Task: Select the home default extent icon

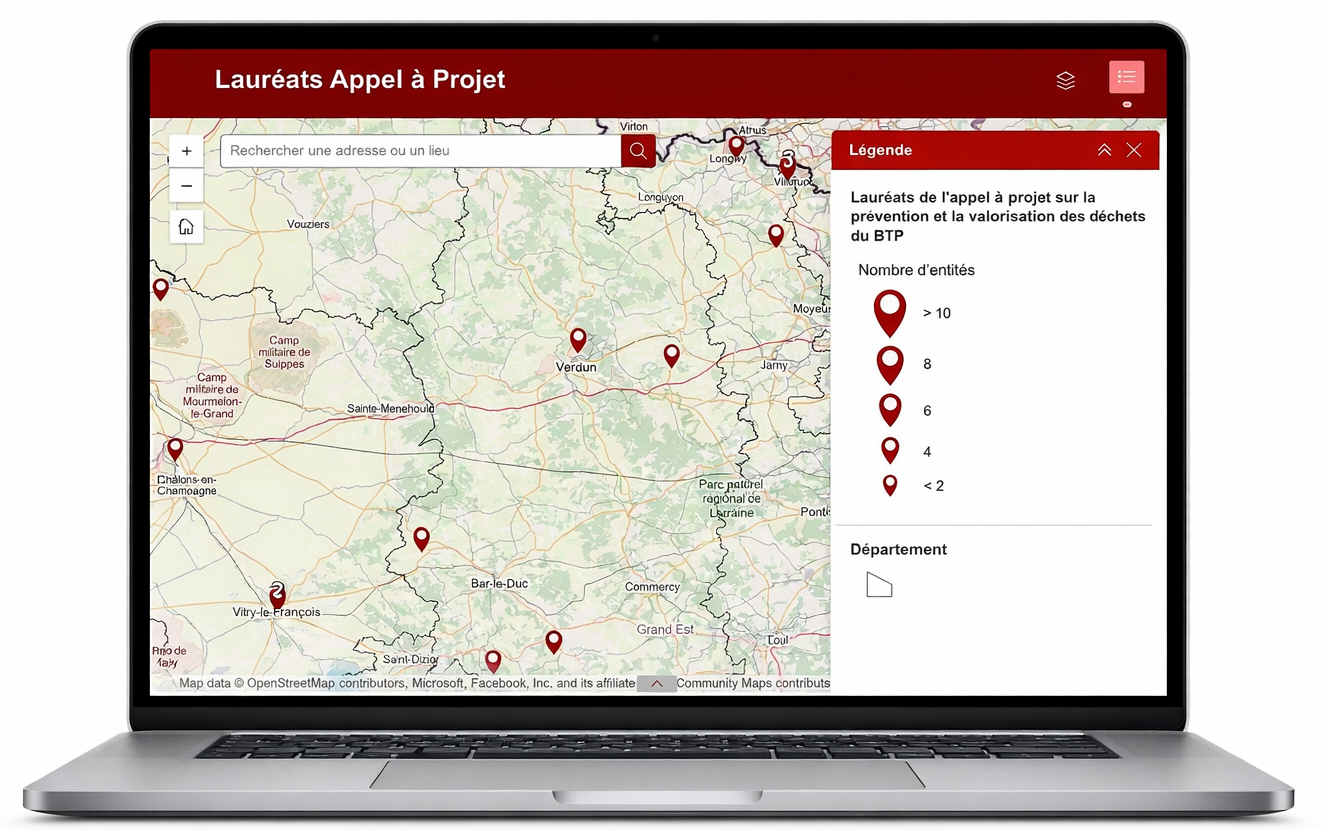Action: tap(186, 226)
